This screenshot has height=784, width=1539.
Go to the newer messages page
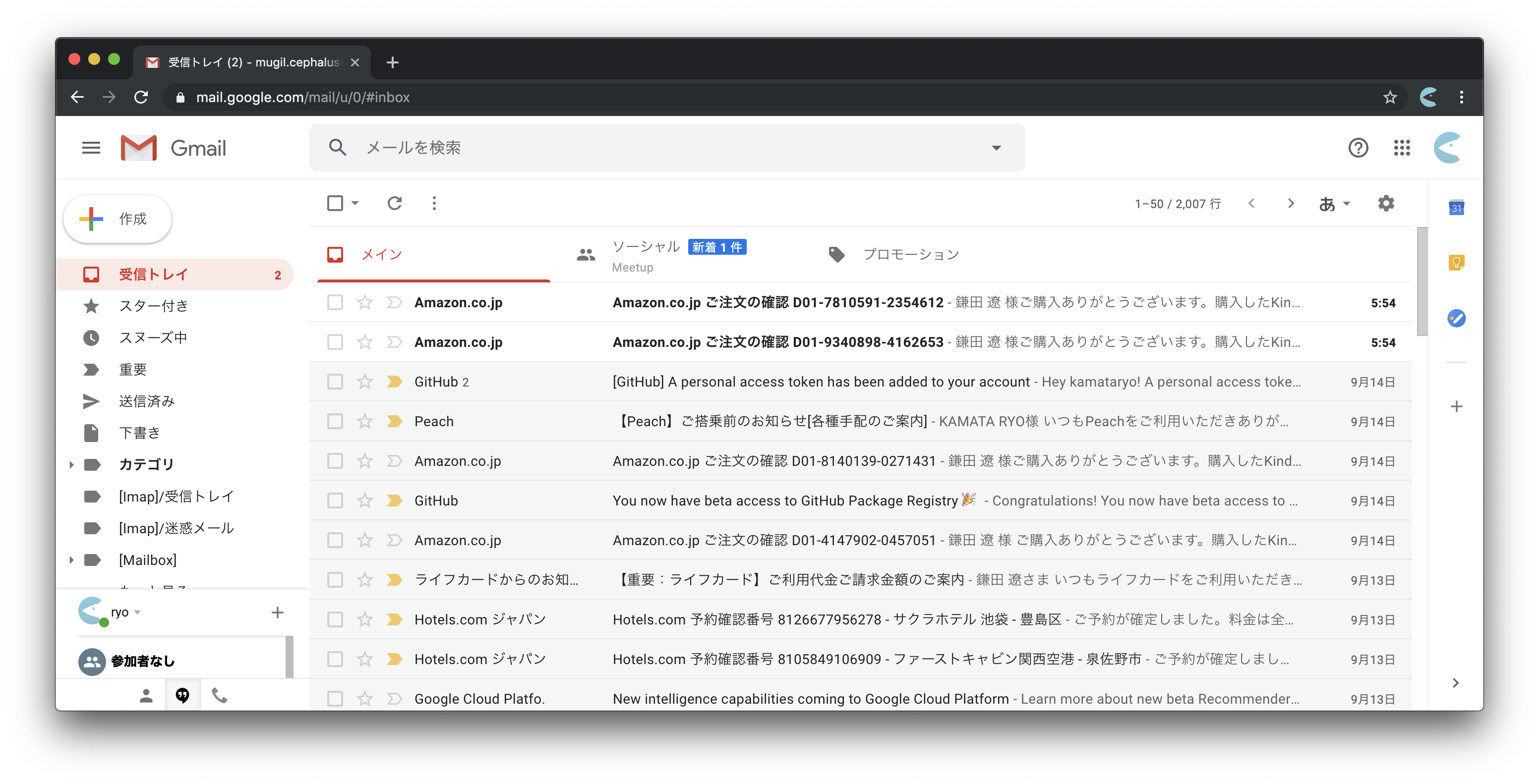click(1251, 204)
